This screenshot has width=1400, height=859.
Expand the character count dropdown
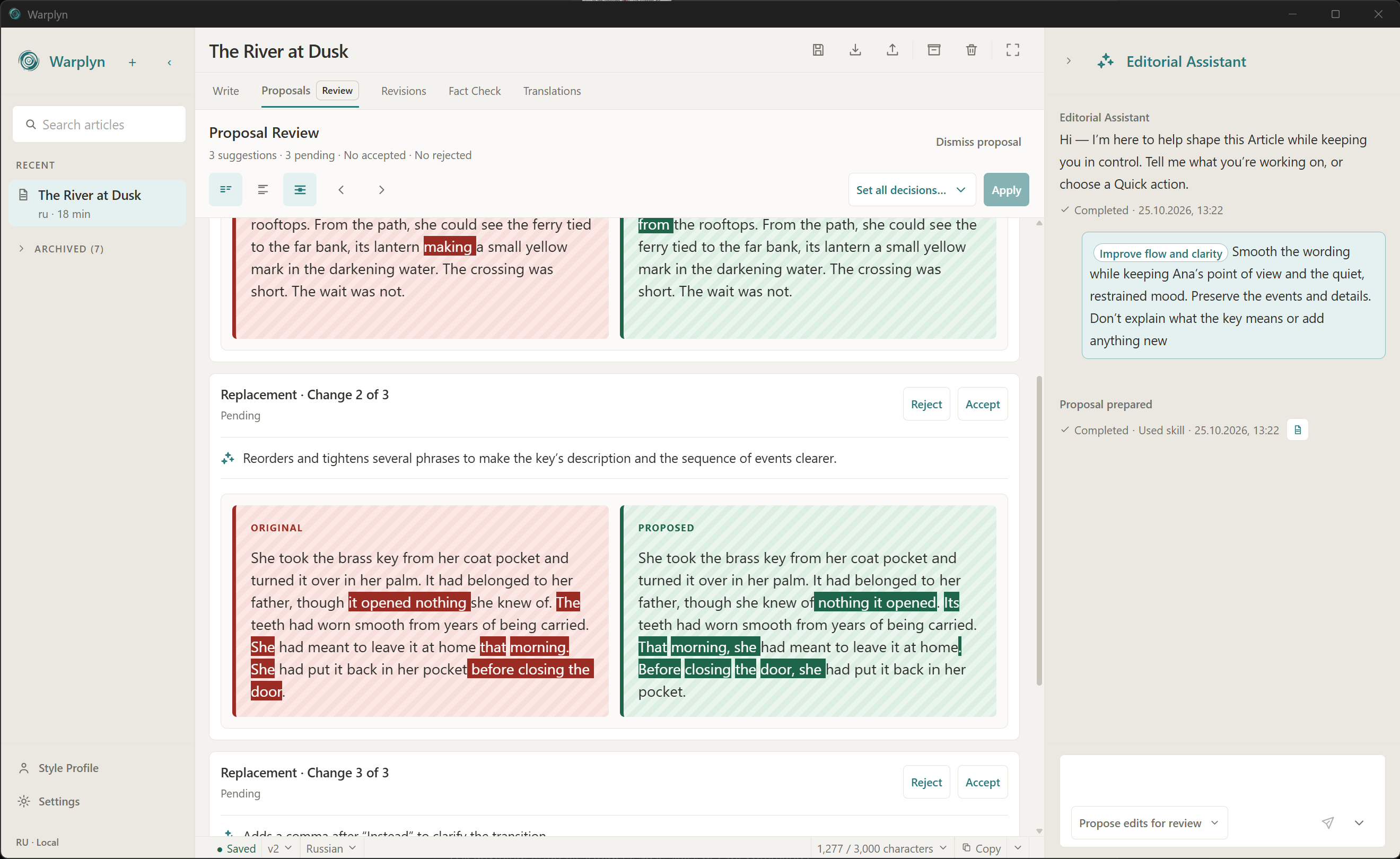[882, 848]
